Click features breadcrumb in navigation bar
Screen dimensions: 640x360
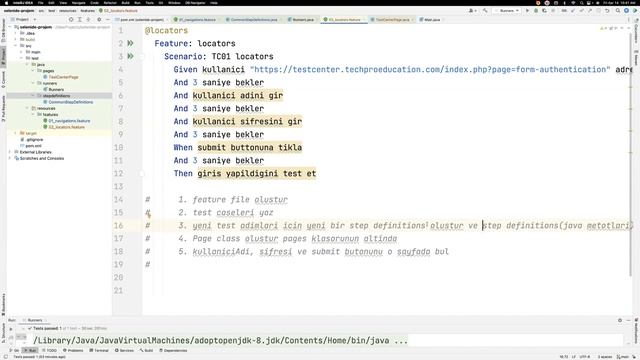(87, 11)
